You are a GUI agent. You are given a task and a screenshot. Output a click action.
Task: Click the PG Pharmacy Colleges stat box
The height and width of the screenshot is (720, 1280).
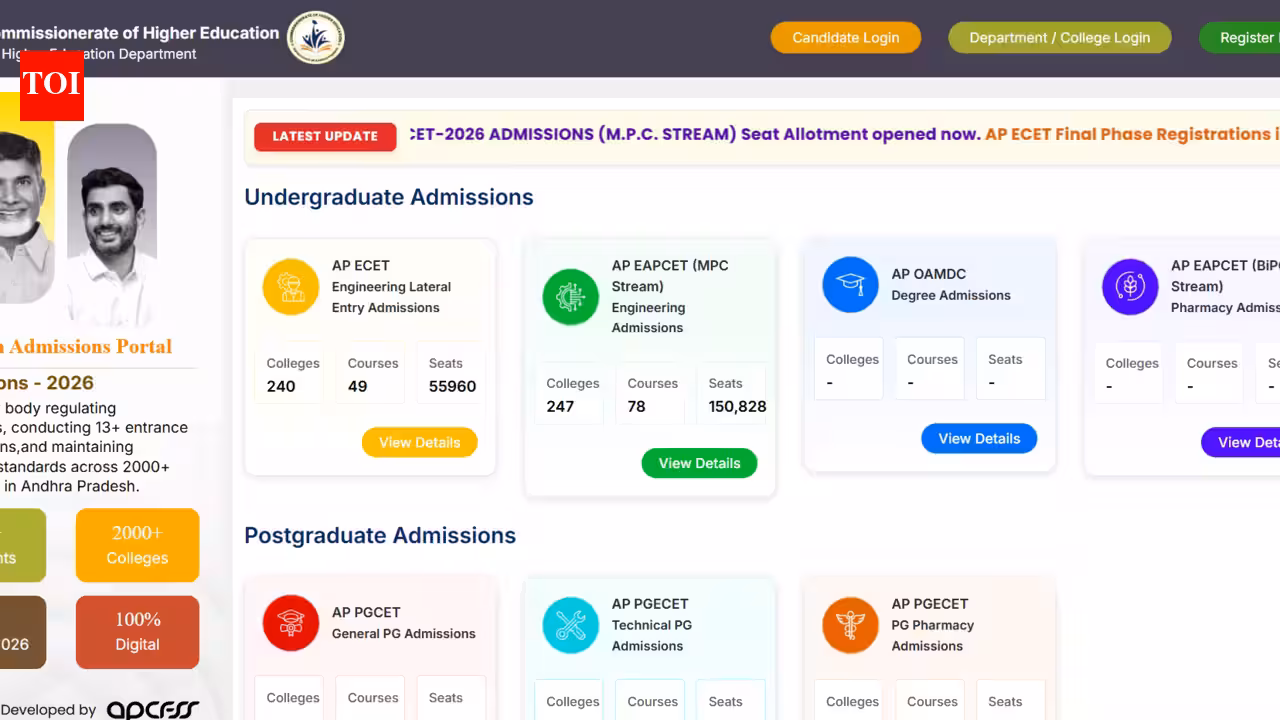[850, 700]
